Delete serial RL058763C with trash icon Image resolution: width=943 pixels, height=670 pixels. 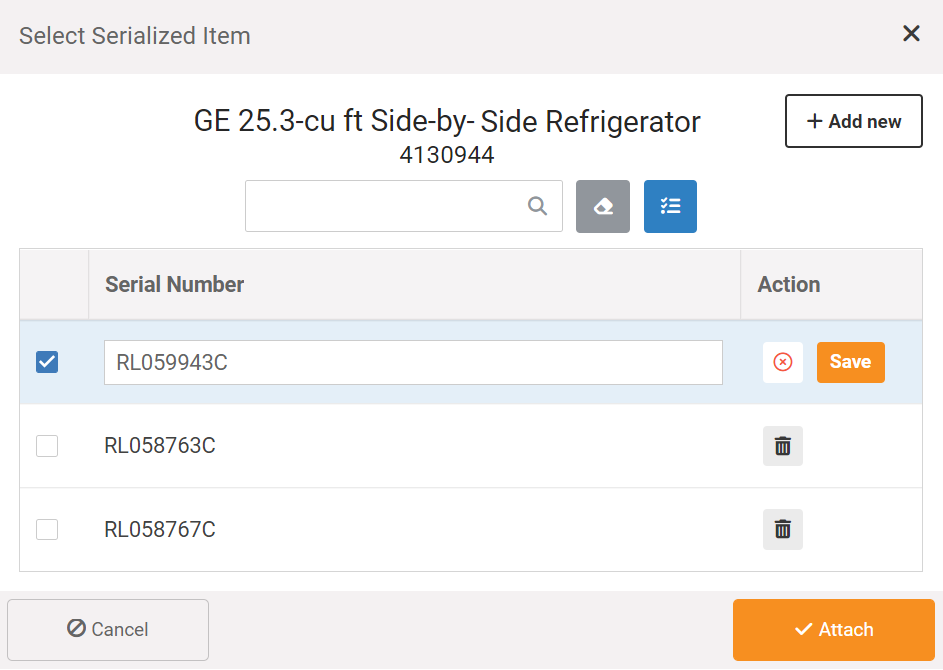(782, 446)
